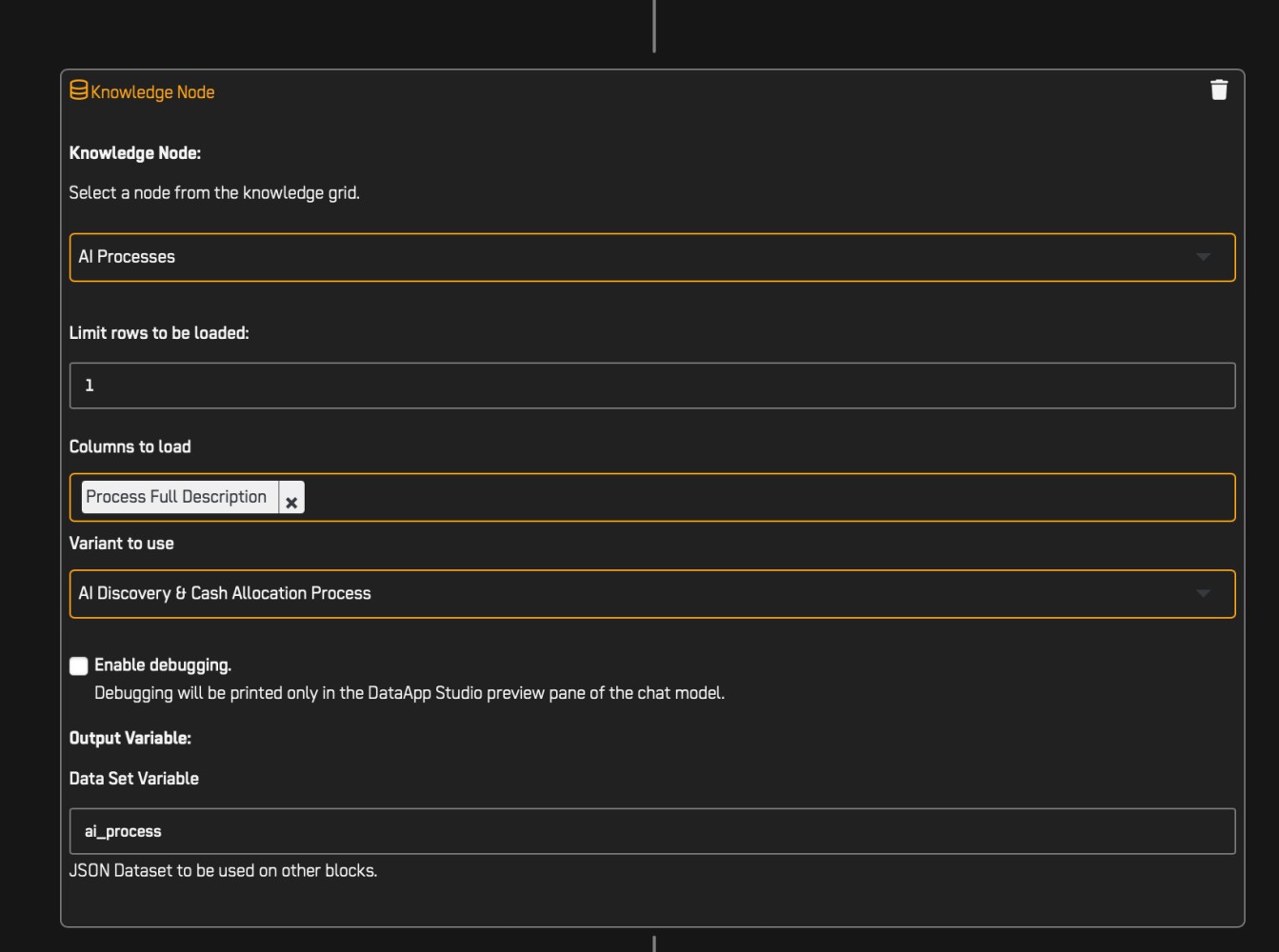This screenshot has width=1279, height=952.
Task: Click the Knowledge Node database icon
Action: coord(79,90)
